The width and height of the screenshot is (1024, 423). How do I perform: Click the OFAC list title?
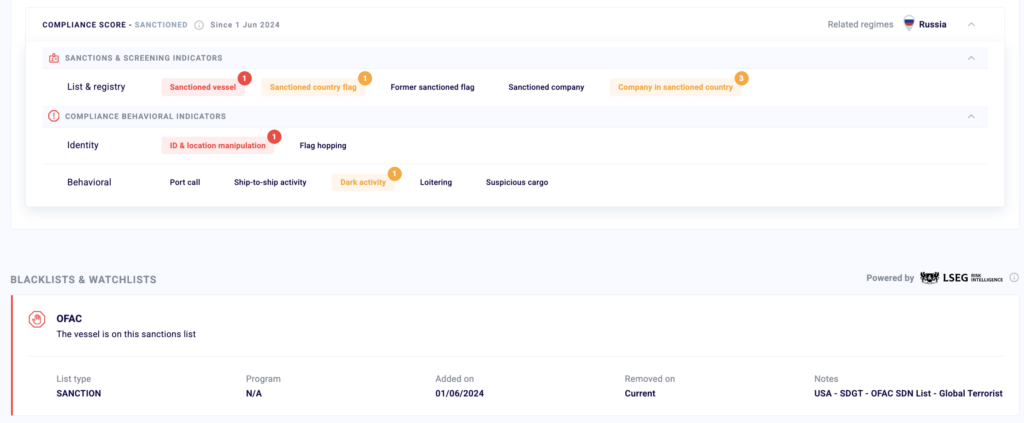69,319
